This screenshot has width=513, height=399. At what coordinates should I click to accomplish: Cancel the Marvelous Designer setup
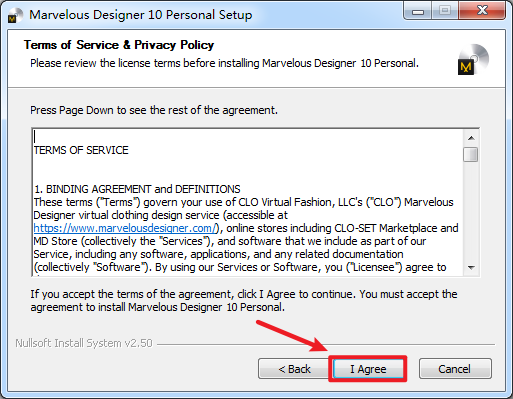455,369
